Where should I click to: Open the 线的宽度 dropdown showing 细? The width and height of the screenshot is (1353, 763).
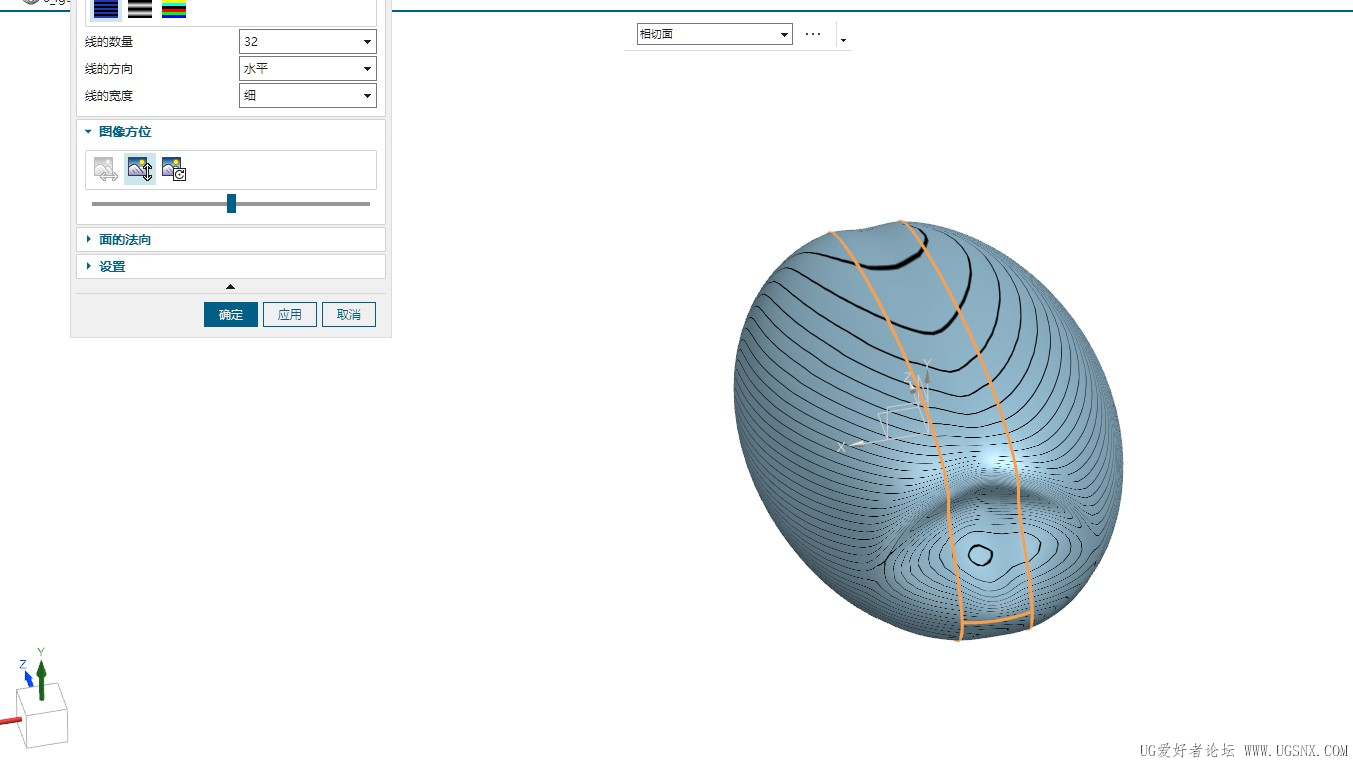(308, 96)
